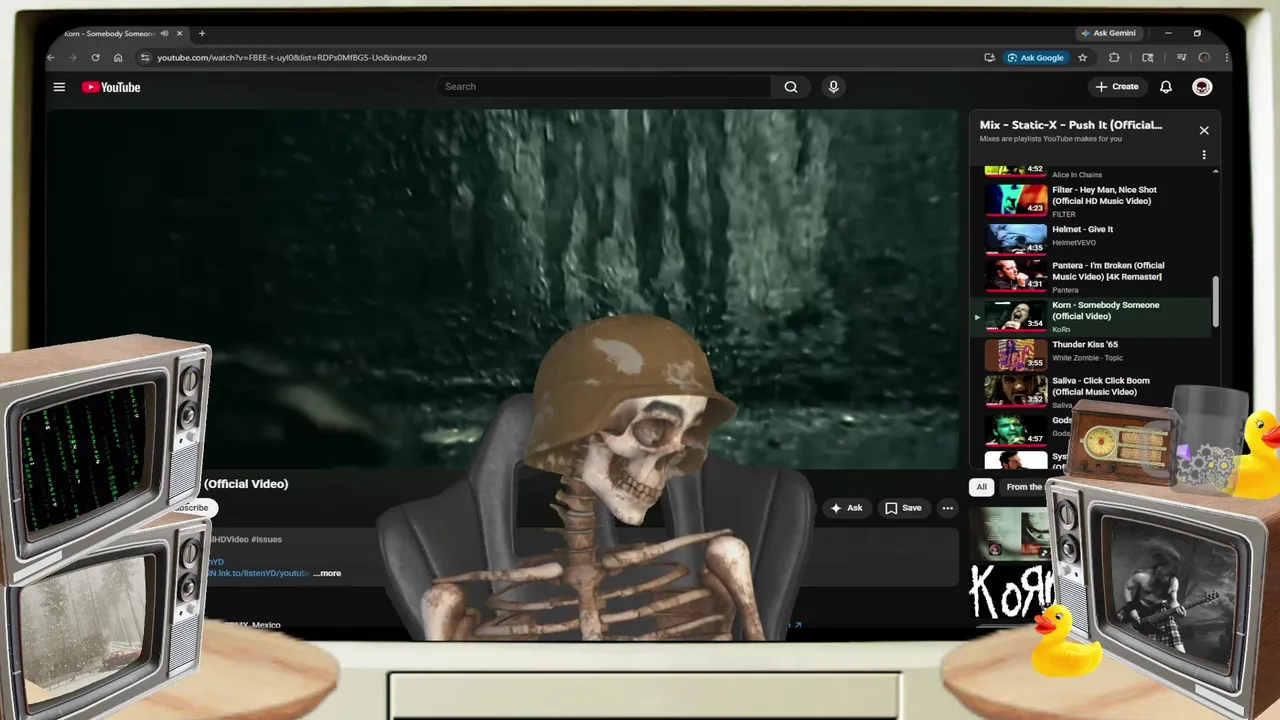Save the video with Save button
This screenshot has height=720, width=1280.
coord(903,508)
